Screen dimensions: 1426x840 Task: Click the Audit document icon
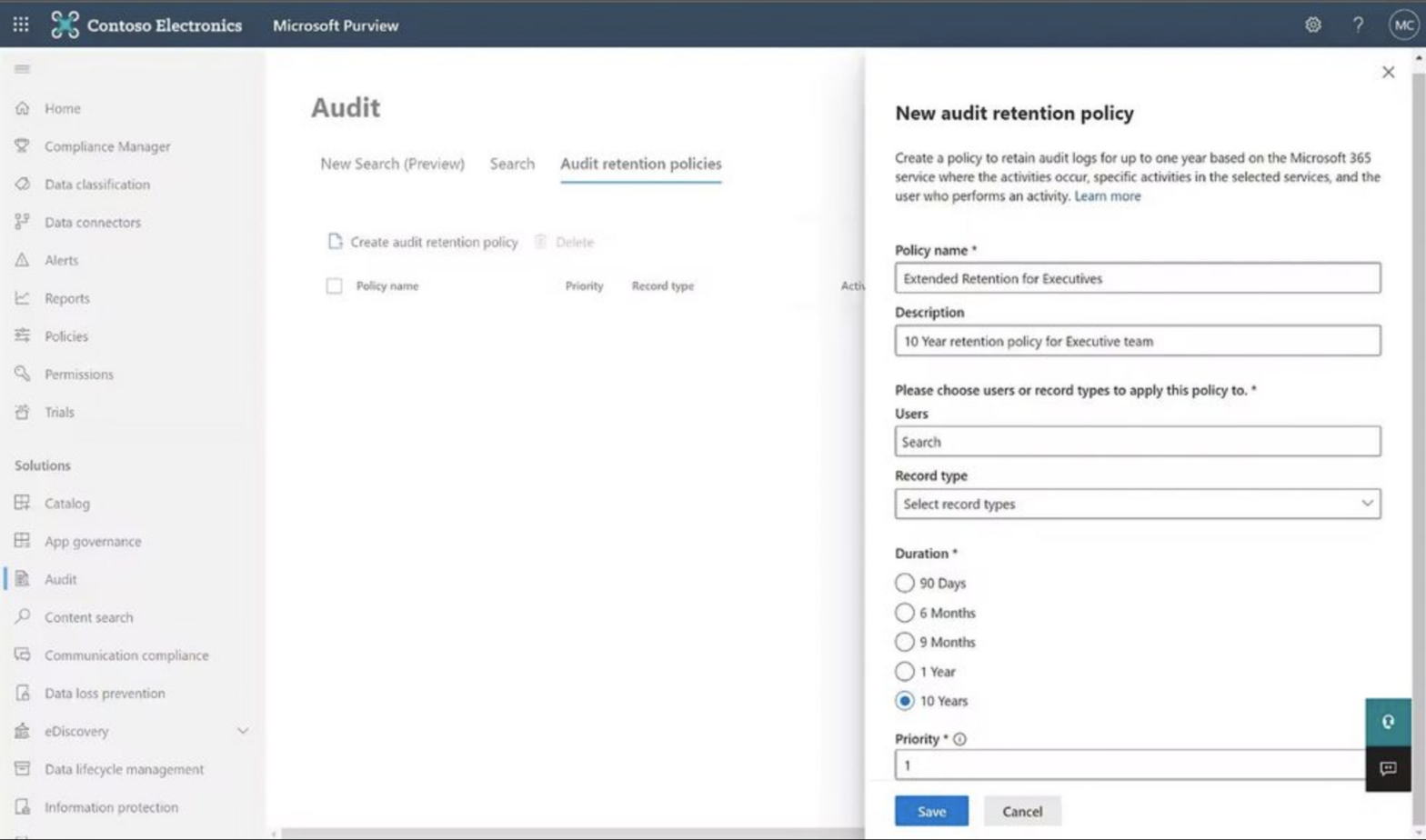(22, 579)
